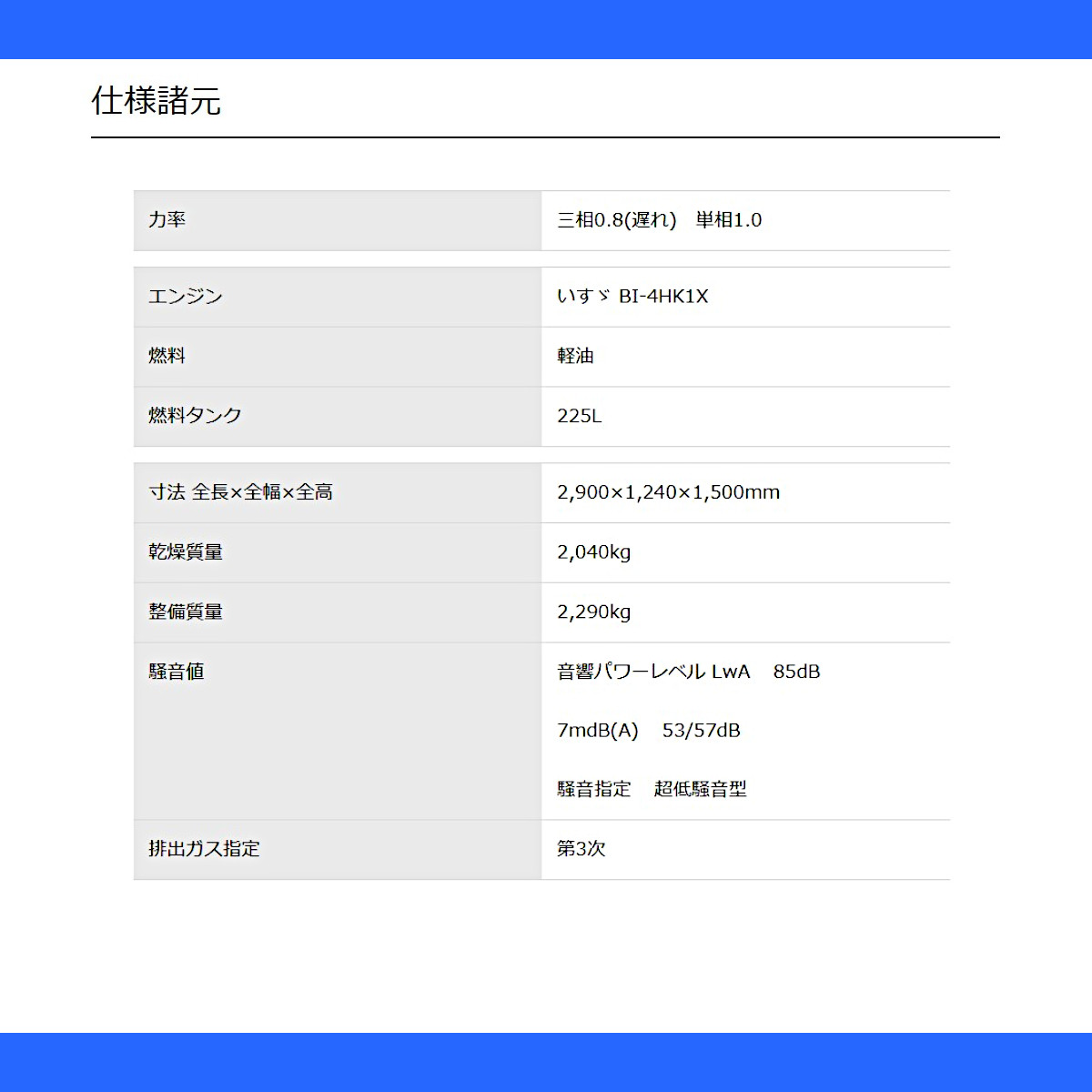Click the line 音響パワーレベル LwA 85dB

click(x=689, y=672)
